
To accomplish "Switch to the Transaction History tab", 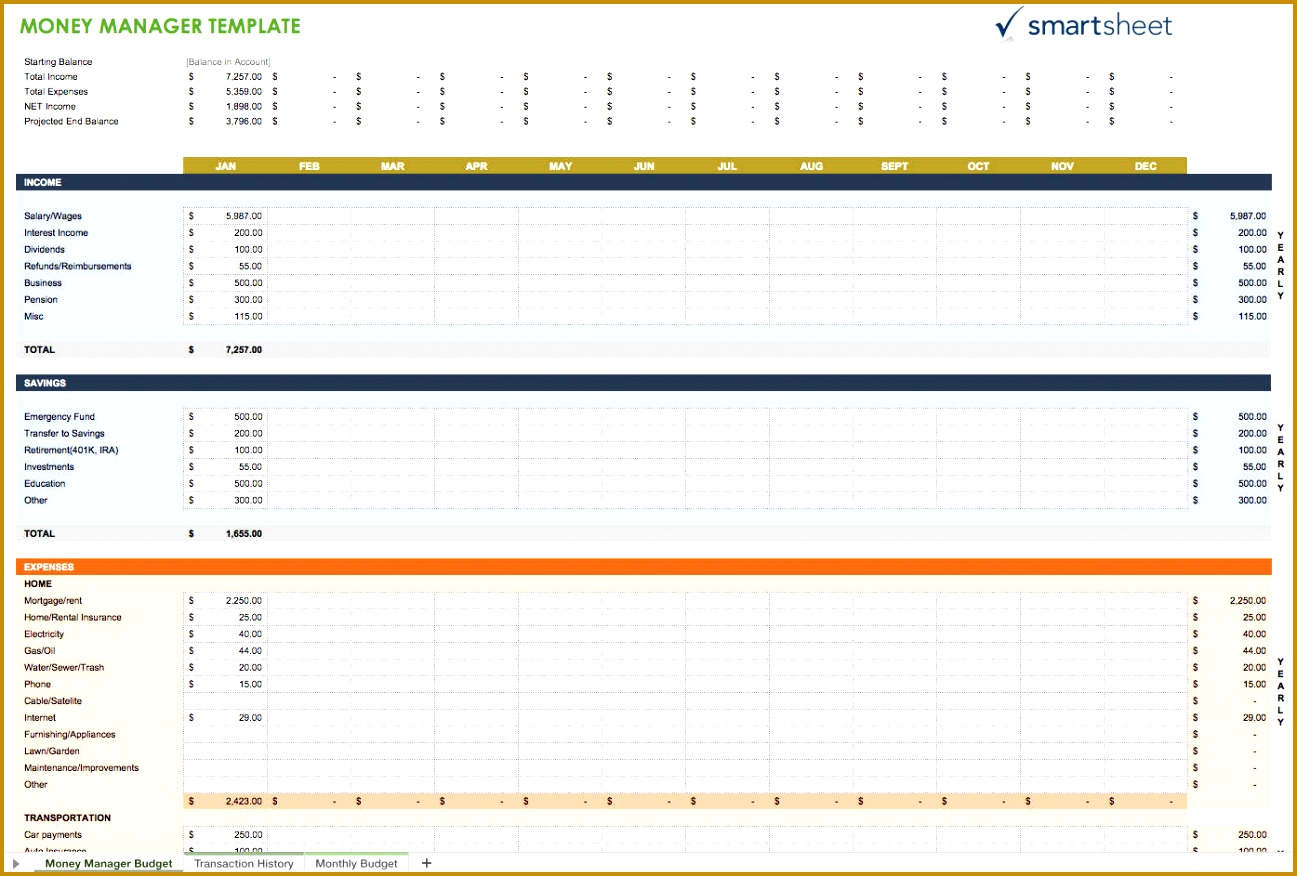I will tap(244, 863).
